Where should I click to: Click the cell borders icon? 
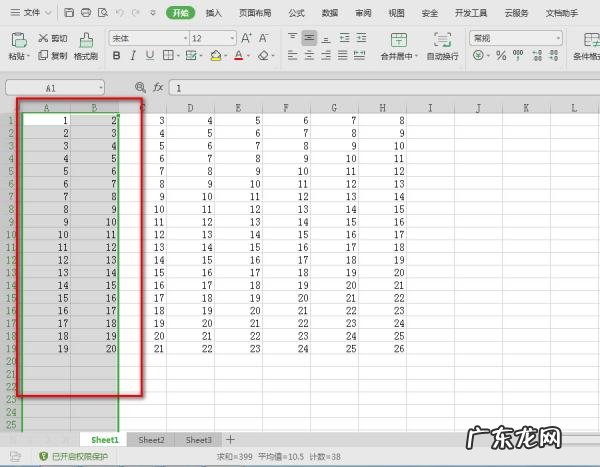pyautogui.click(x=168, y=56)
